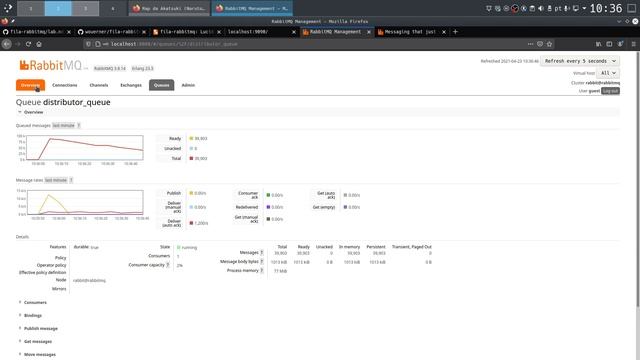Viewport: 640px width, 360px height.
Task: Open the Map de Akatsuki taskbar window
Action: pyautogui.click(x=169, y=8)
